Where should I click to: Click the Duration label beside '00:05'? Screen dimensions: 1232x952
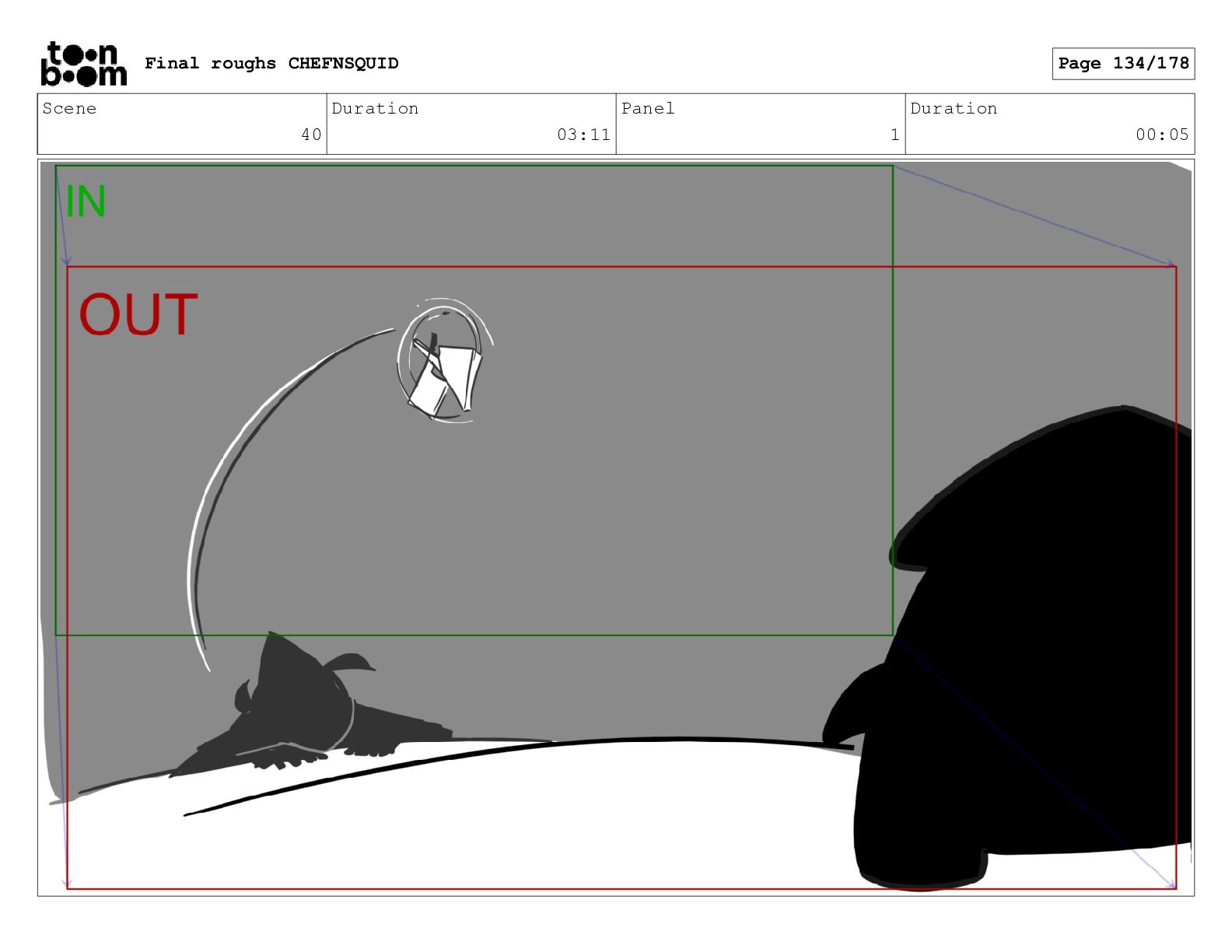coord(954,108)
